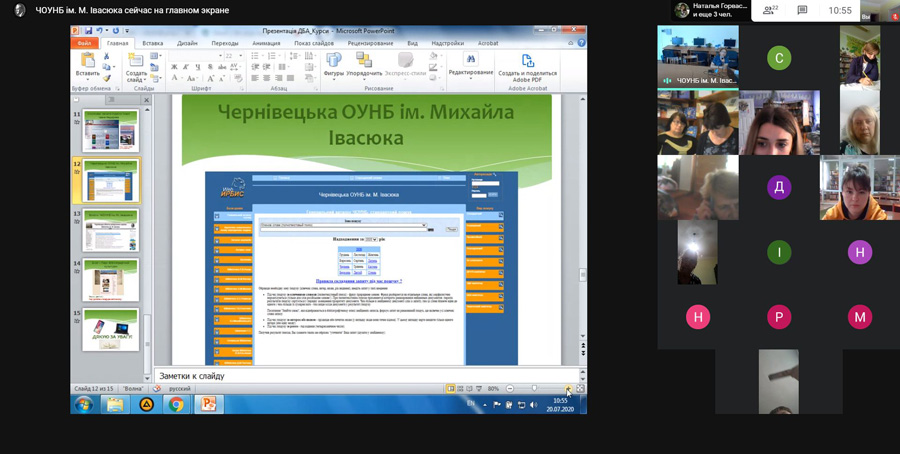900x454 pixels.
Task: Increase font size with the A-up icon
Action: [x=211, y=79]
